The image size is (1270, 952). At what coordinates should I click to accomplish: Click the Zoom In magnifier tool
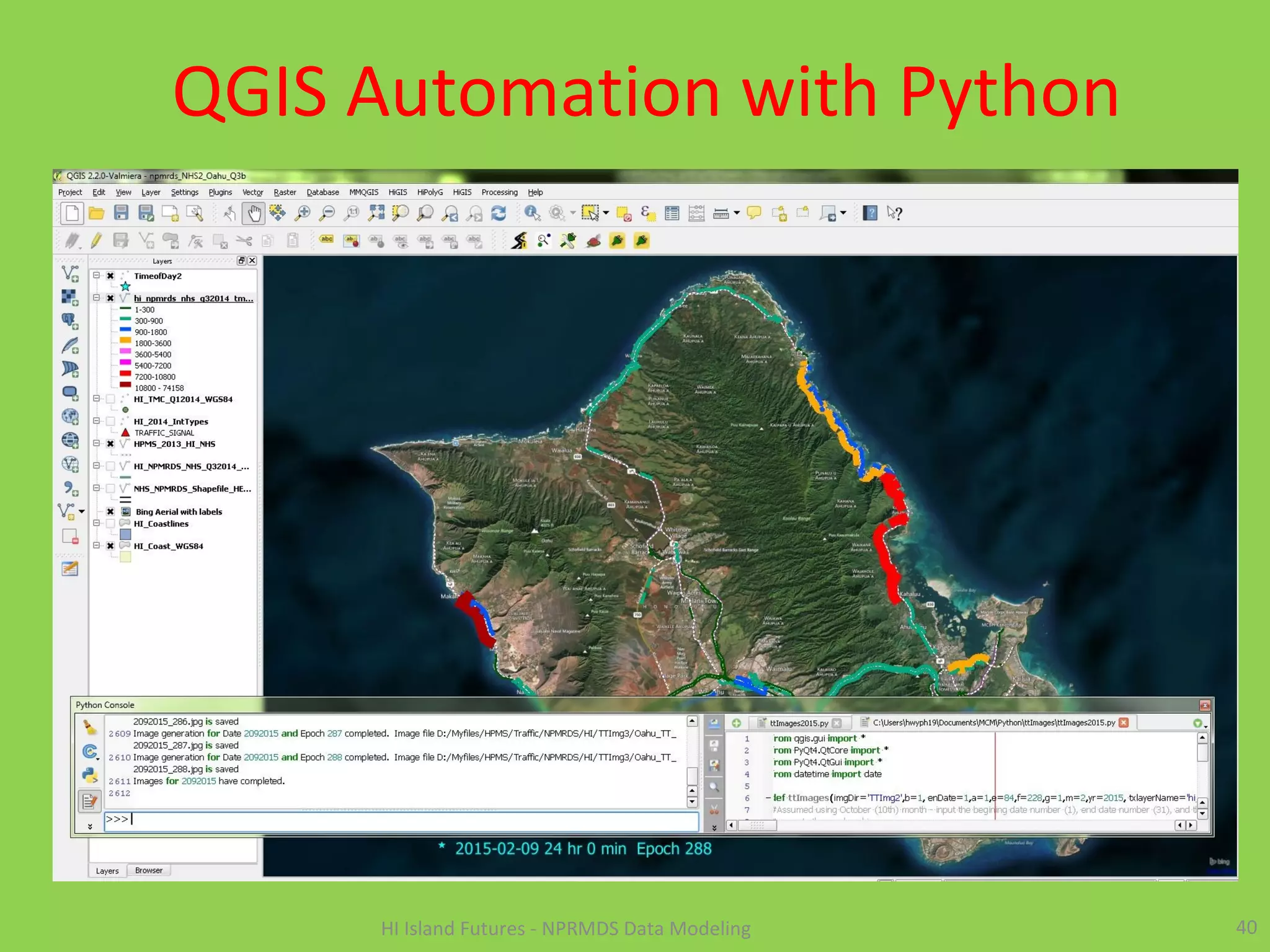303,213
